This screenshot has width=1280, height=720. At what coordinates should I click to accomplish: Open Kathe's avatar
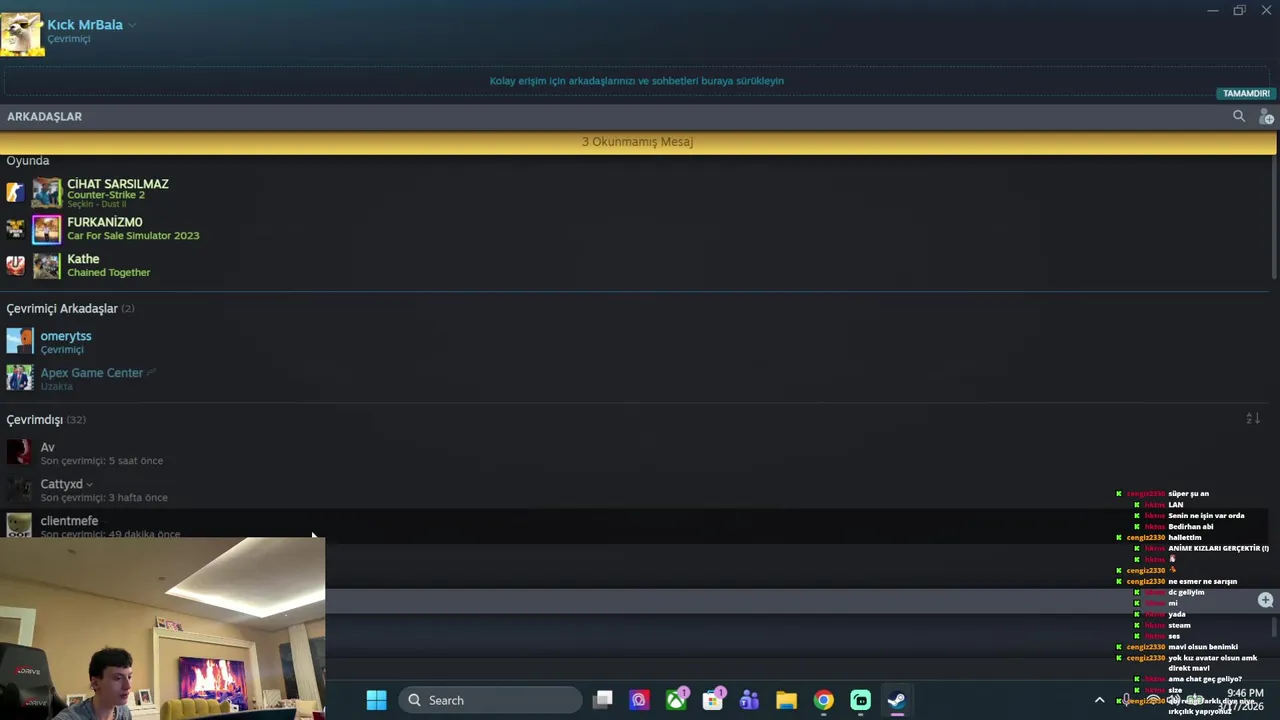[x=47, y=265]
